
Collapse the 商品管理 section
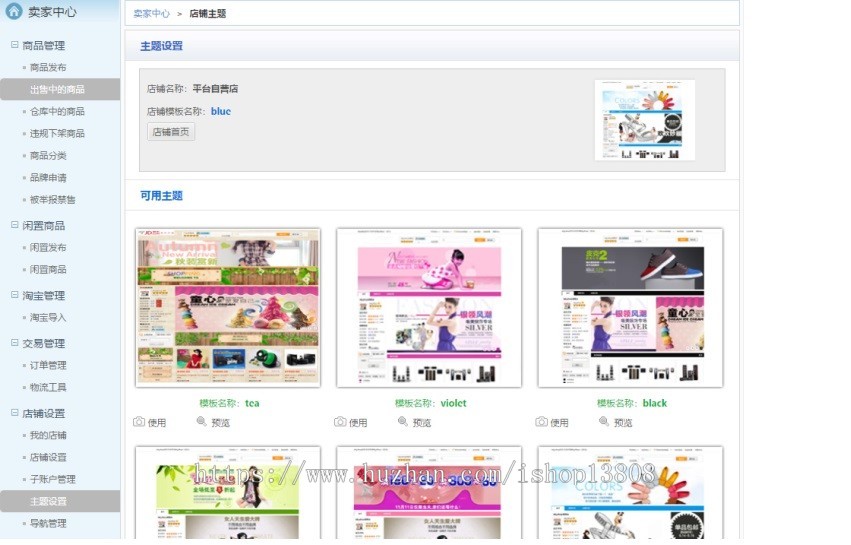click(x=14, y=45)
